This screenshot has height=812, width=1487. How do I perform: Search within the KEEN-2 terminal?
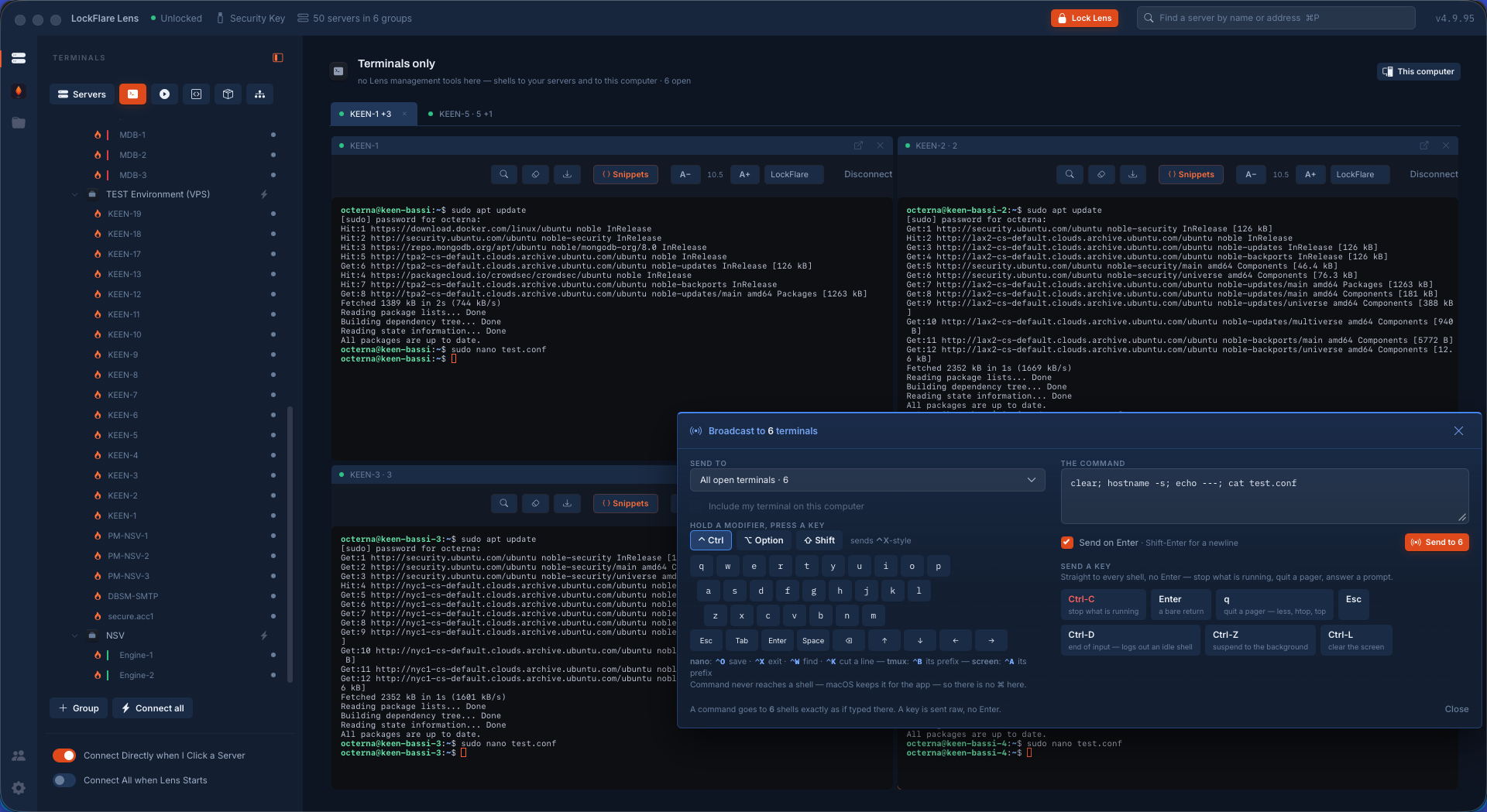[x=1070, y=175]
